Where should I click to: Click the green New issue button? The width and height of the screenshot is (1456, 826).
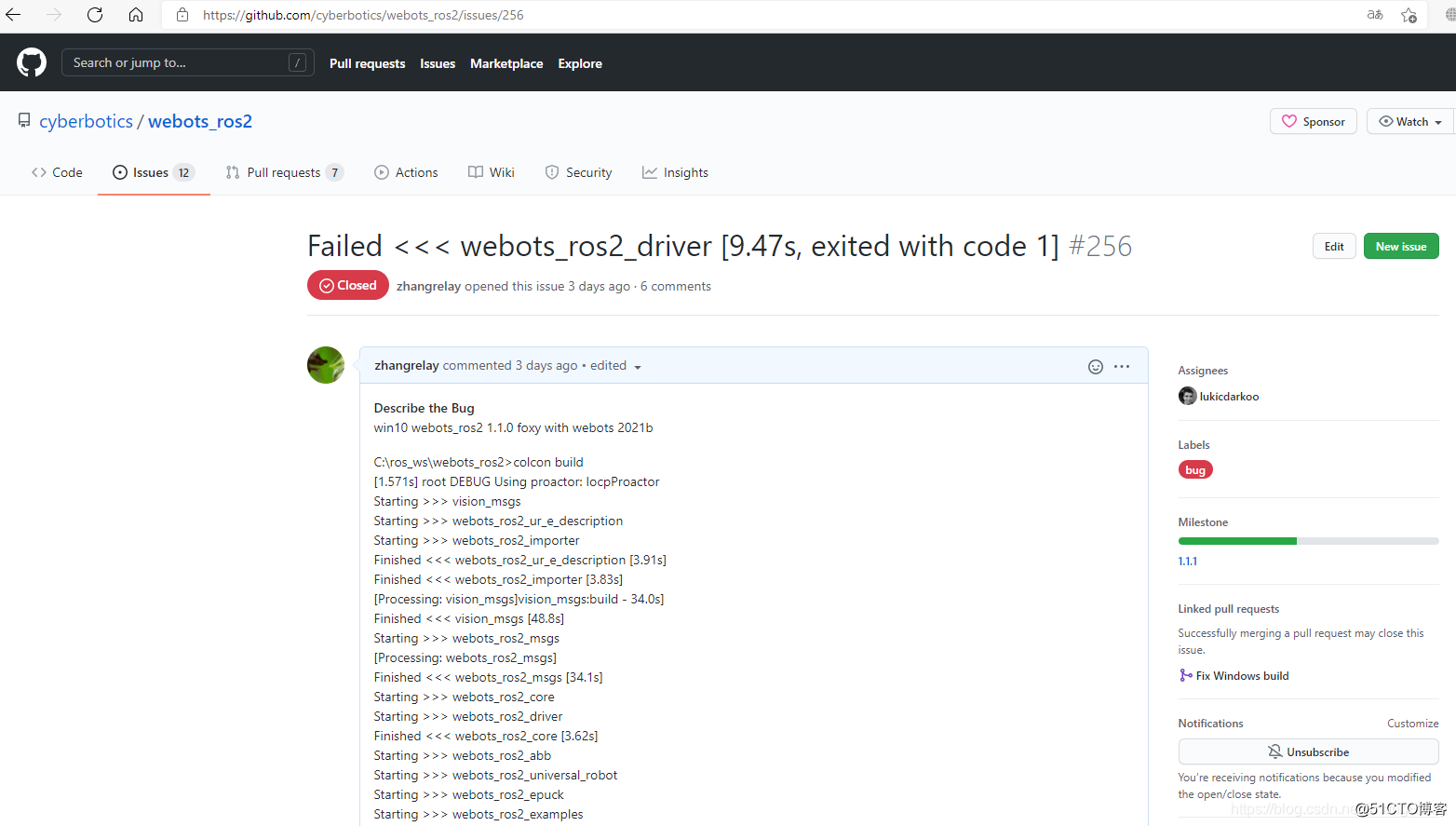(1401, 246)
